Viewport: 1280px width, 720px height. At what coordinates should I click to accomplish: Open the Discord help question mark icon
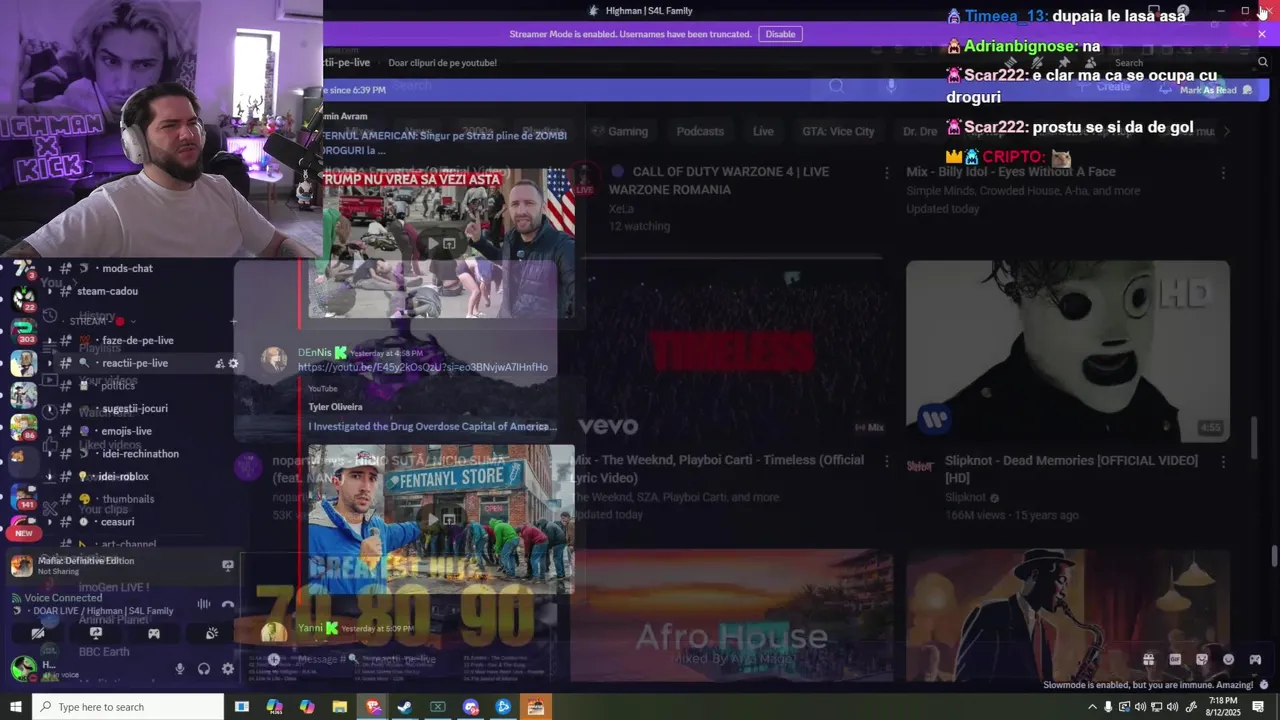(x=1183, y=11)
